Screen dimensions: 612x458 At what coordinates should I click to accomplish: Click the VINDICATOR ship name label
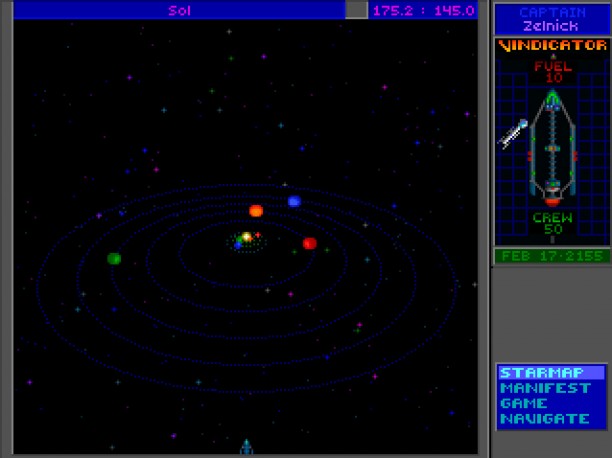tap(552, 45)
